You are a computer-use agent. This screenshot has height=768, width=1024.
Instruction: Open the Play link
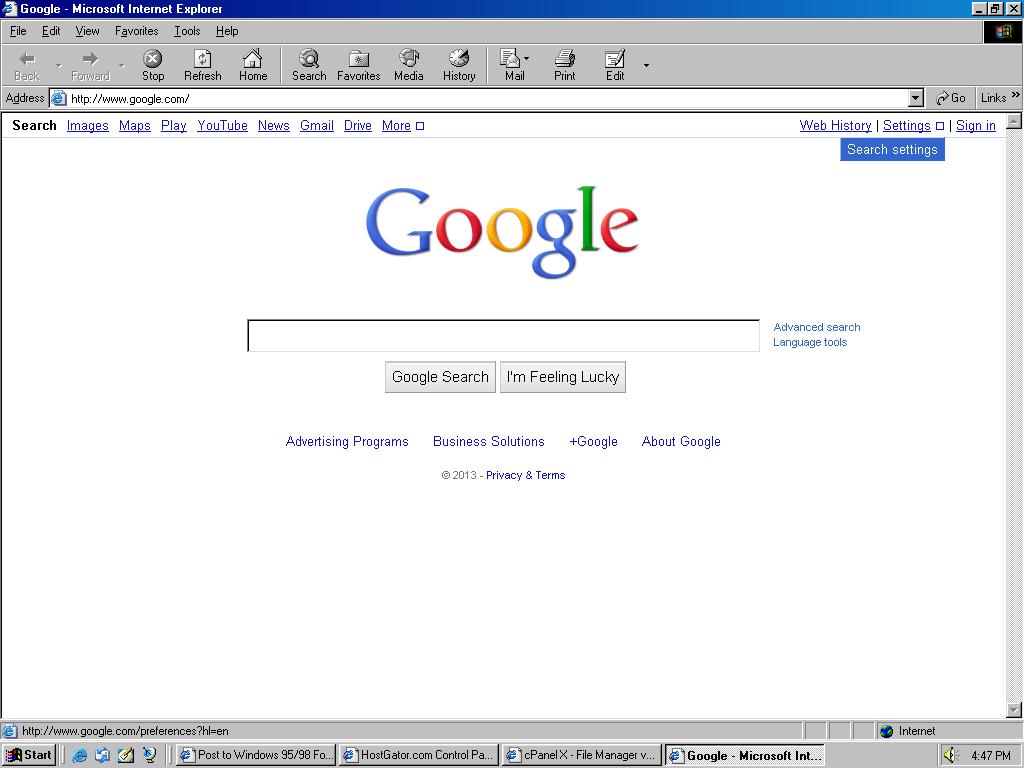[174, 125]
